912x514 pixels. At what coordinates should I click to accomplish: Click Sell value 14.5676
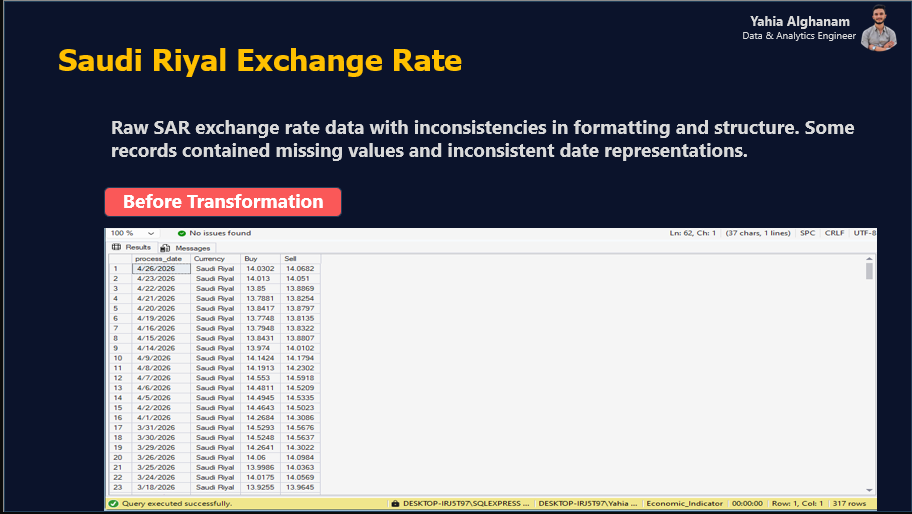click(300, 427)
